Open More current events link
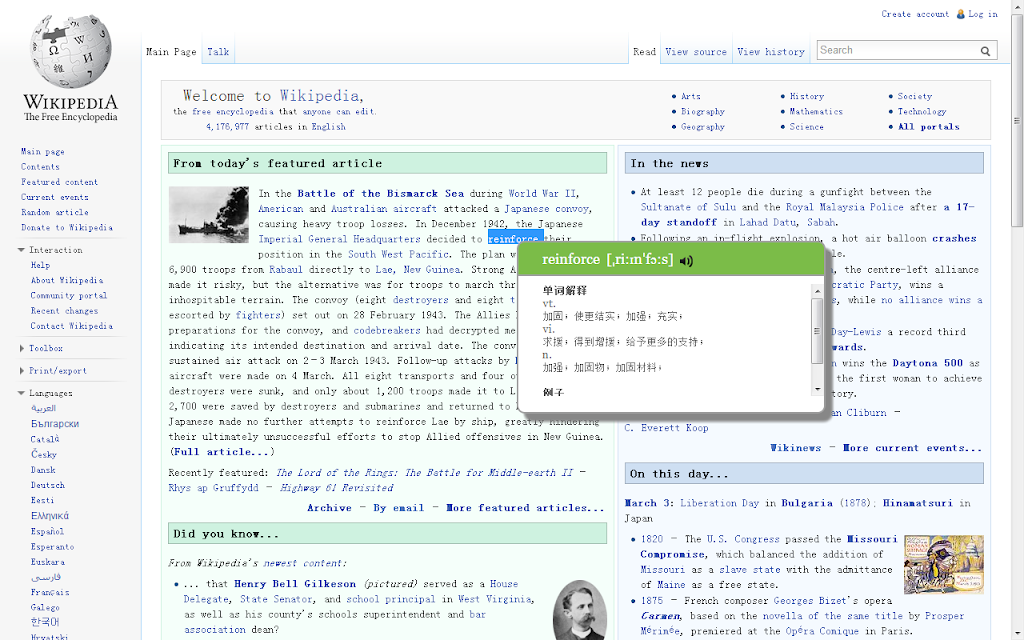Viewport: 1024px width, 640px height. point(912,448)
